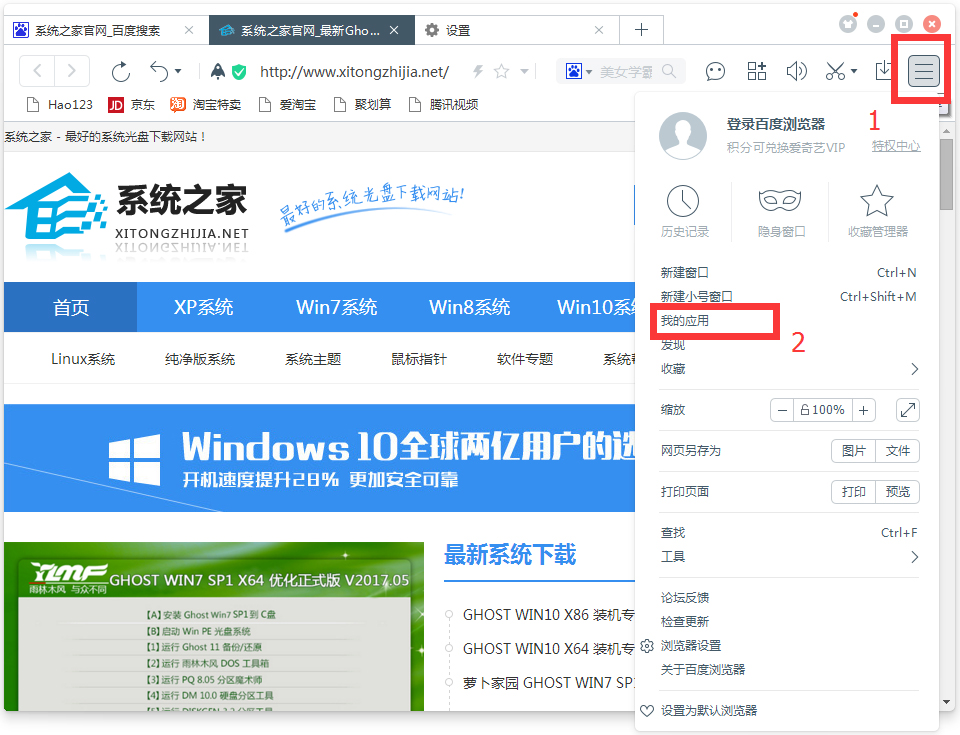Close the 系统之家官网_百度搜索 tab
The width and height of the screenshot is (960, 735).
[189, 30]
